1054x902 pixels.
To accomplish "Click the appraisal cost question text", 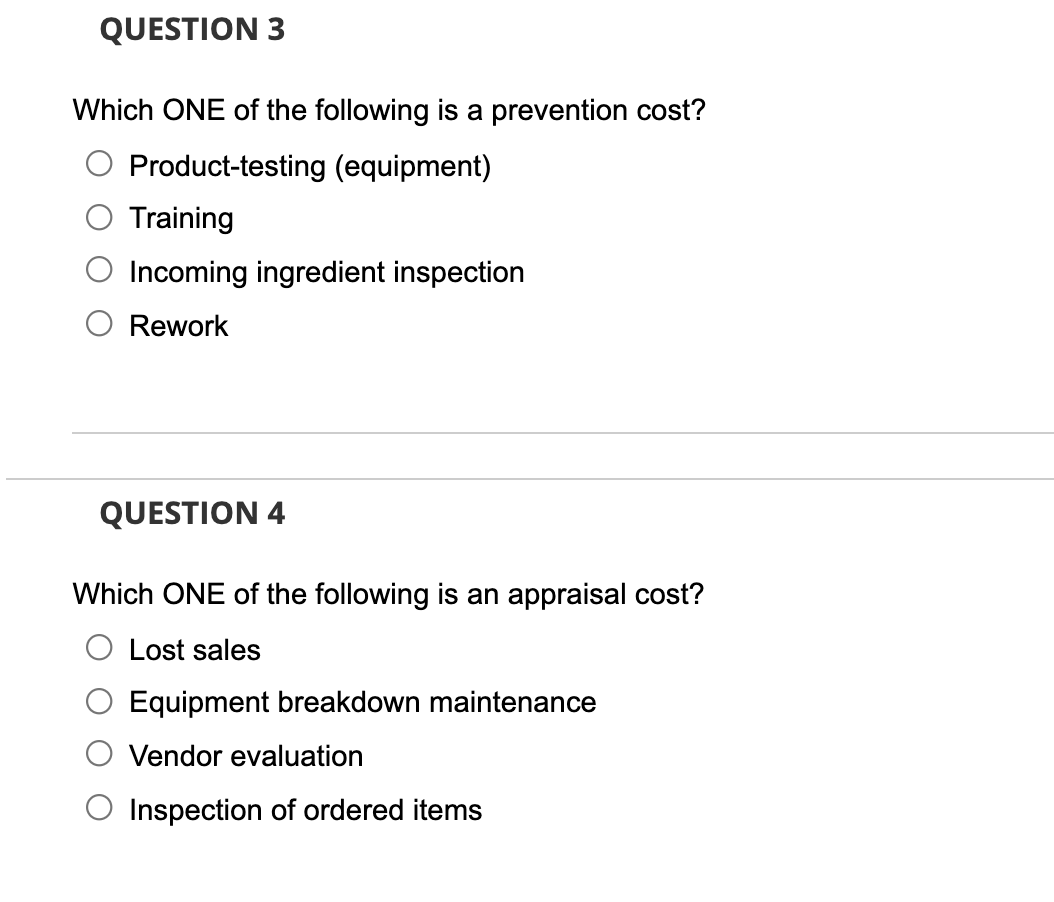I will tap(388, 594).
